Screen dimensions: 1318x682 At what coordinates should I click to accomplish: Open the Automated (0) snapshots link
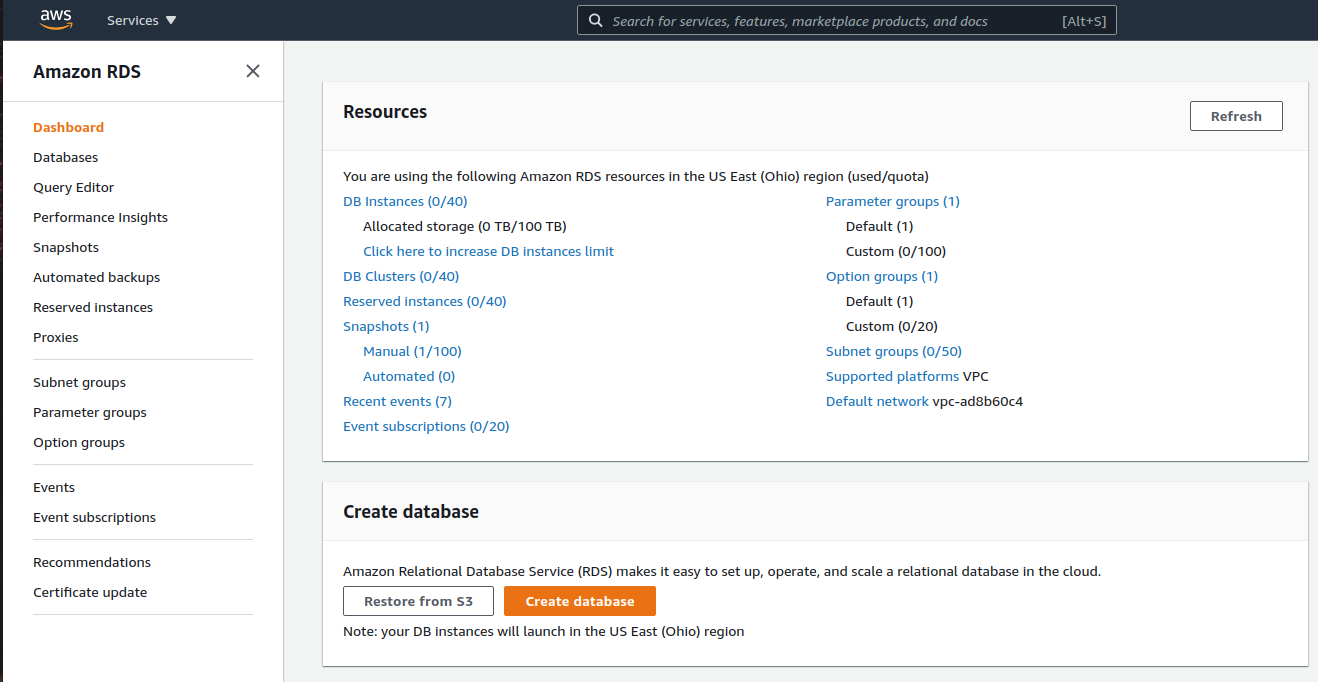[409, 376]
